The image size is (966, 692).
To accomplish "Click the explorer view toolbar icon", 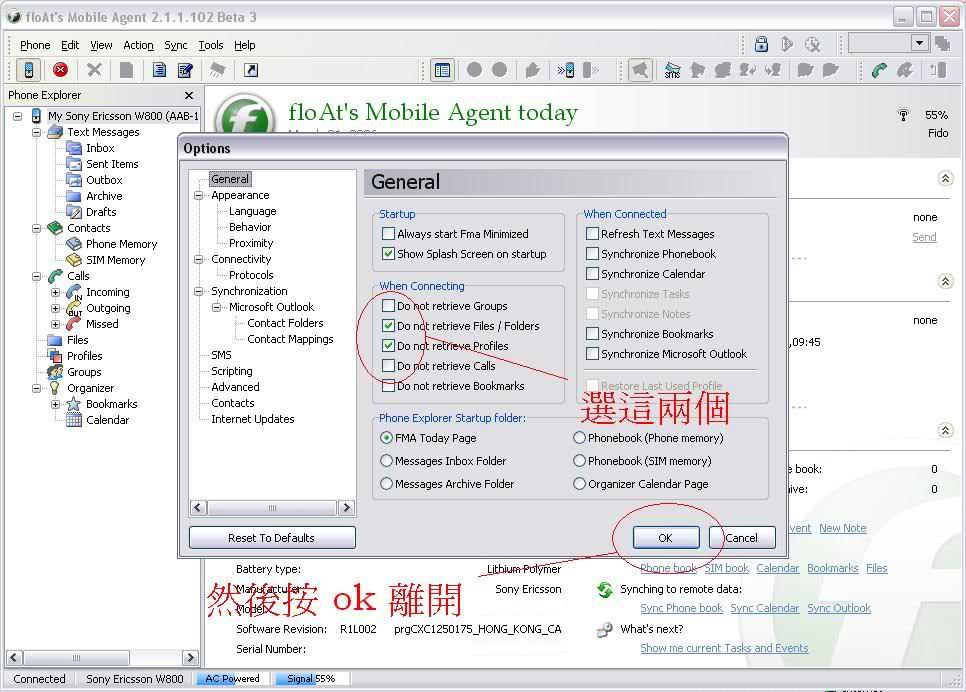I will (442, 70).
